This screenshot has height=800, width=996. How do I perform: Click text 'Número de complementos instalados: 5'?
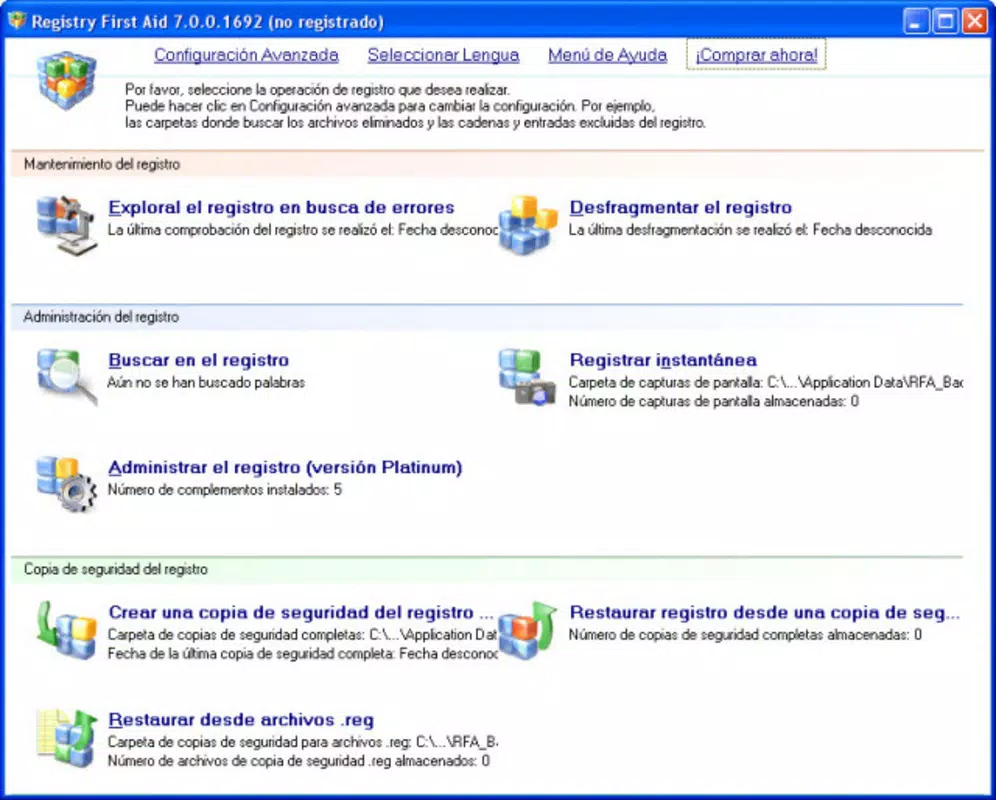click(225, 490)
